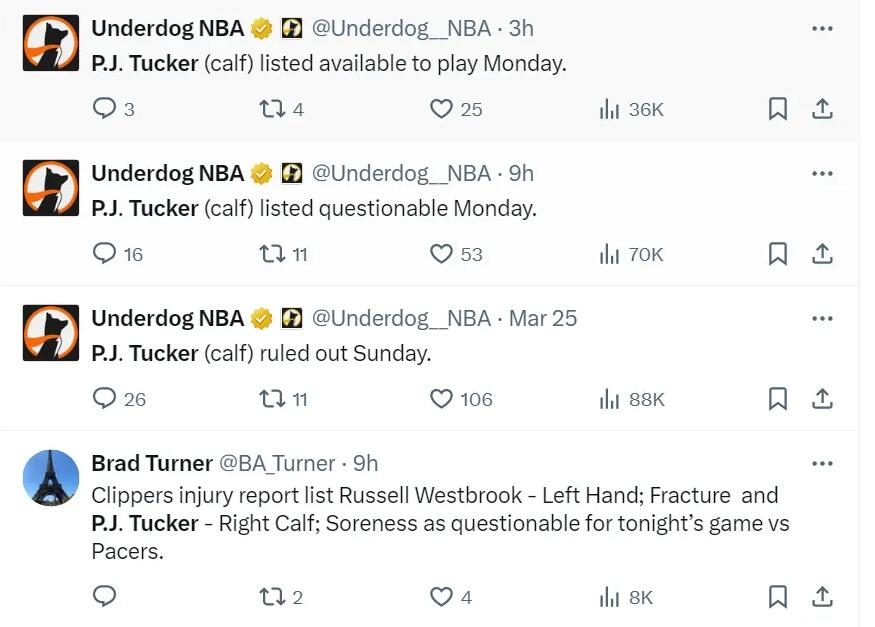This screenshot has width=875, height=627.
Task: Click the Underdog NBA avatar on the 3h tweet
Action: pyautogui.click(x=51, y=43)
